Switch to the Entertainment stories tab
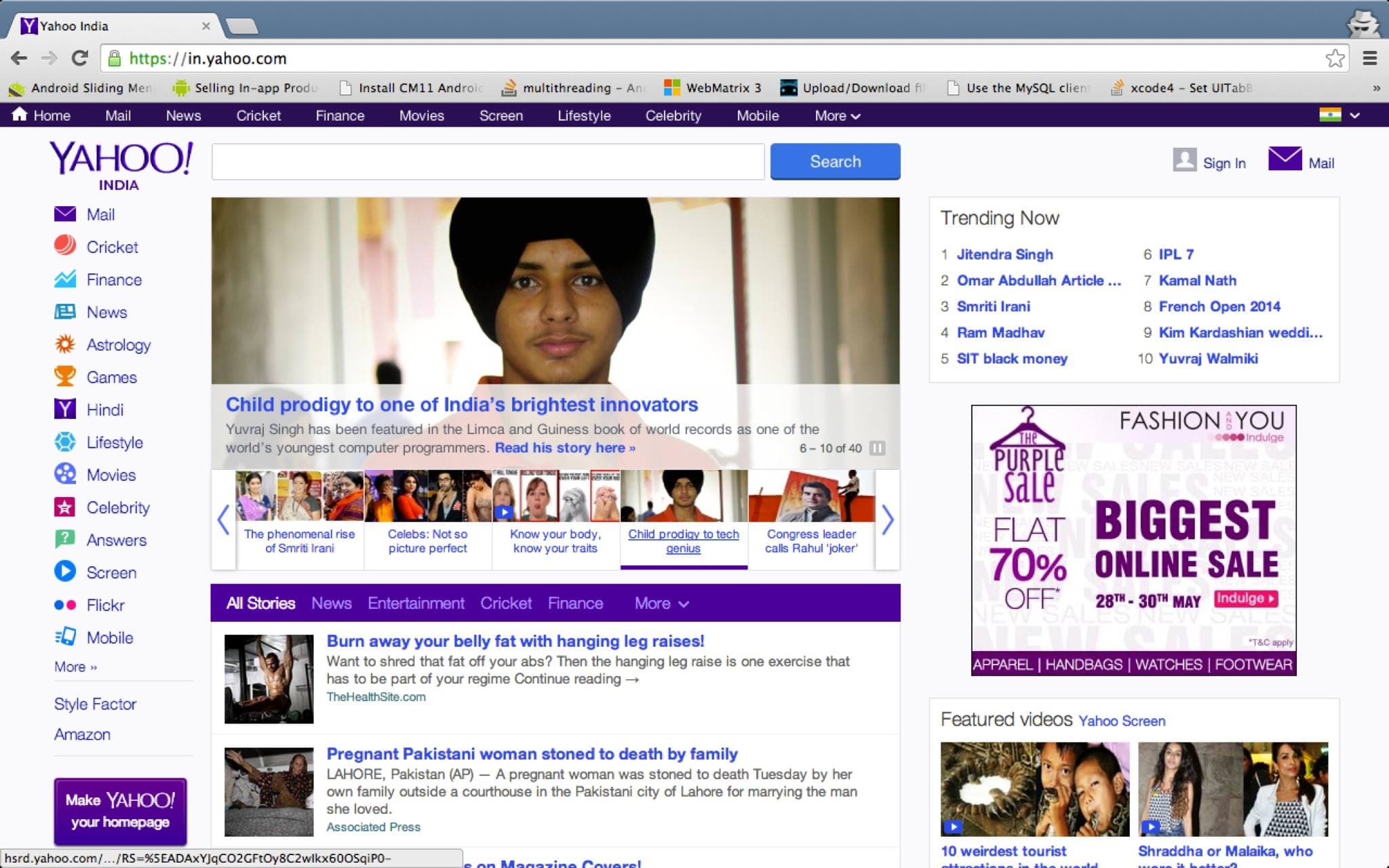 pyautogui.click(x=416, y=603)
